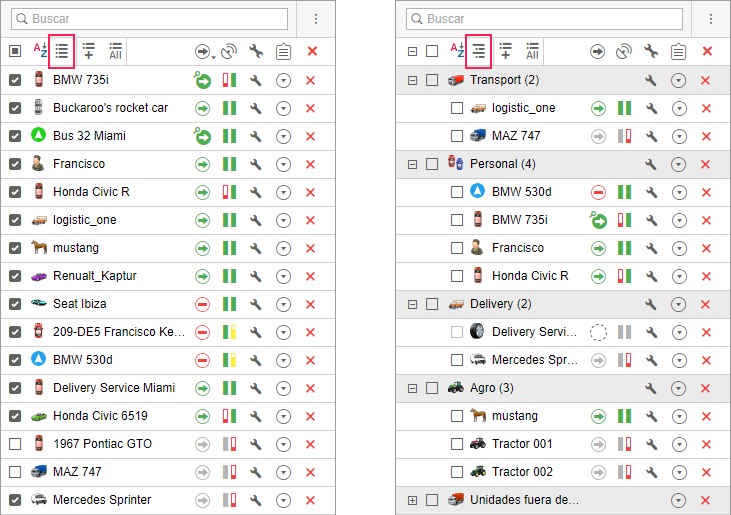Remove all units using the left header red X
The image size is (731, 515).
coord(312,51)
